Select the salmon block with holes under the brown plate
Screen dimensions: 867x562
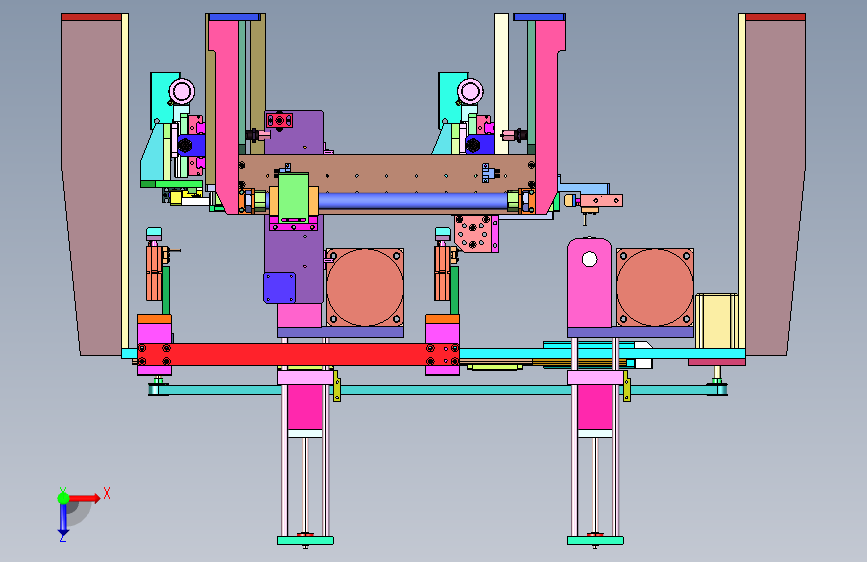[473, 233]
